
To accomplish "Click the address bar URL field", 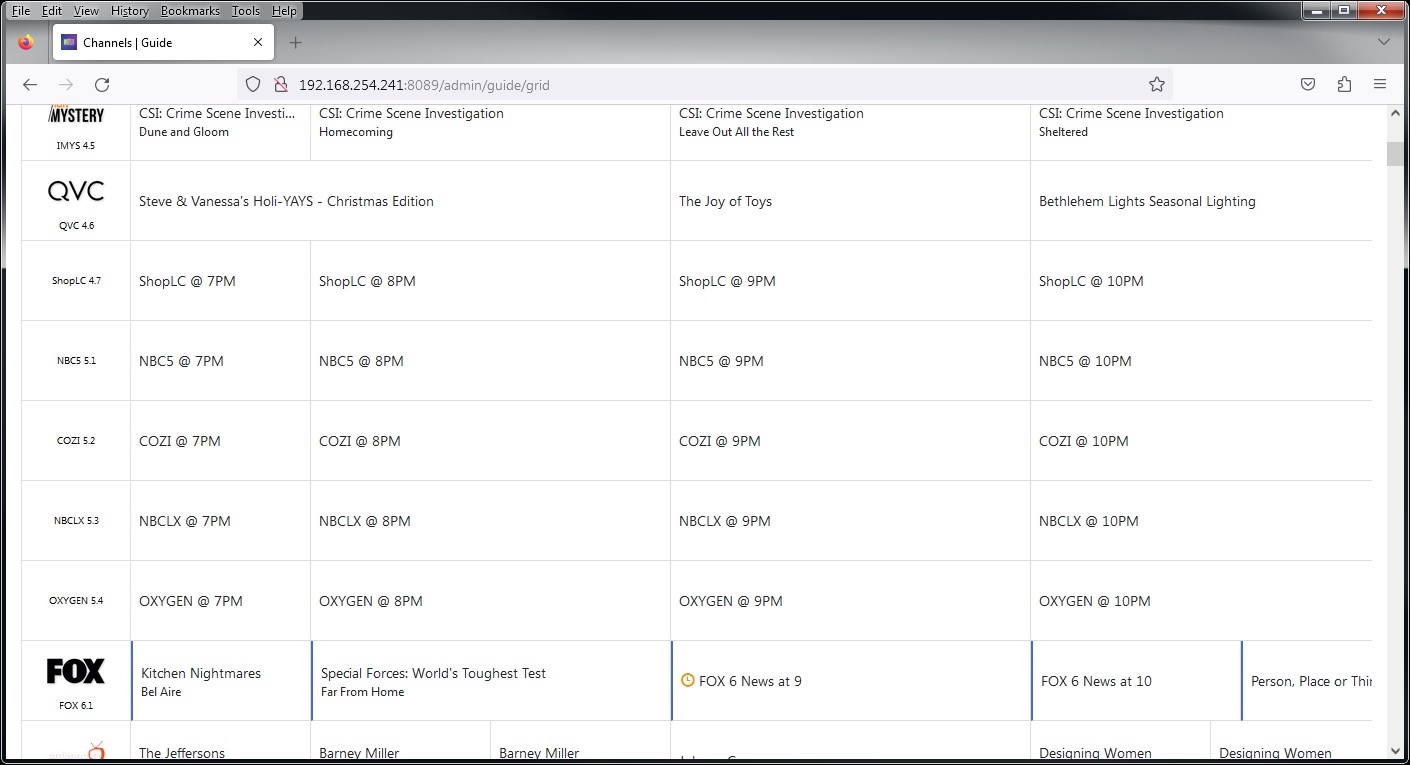I will (700, 85).
